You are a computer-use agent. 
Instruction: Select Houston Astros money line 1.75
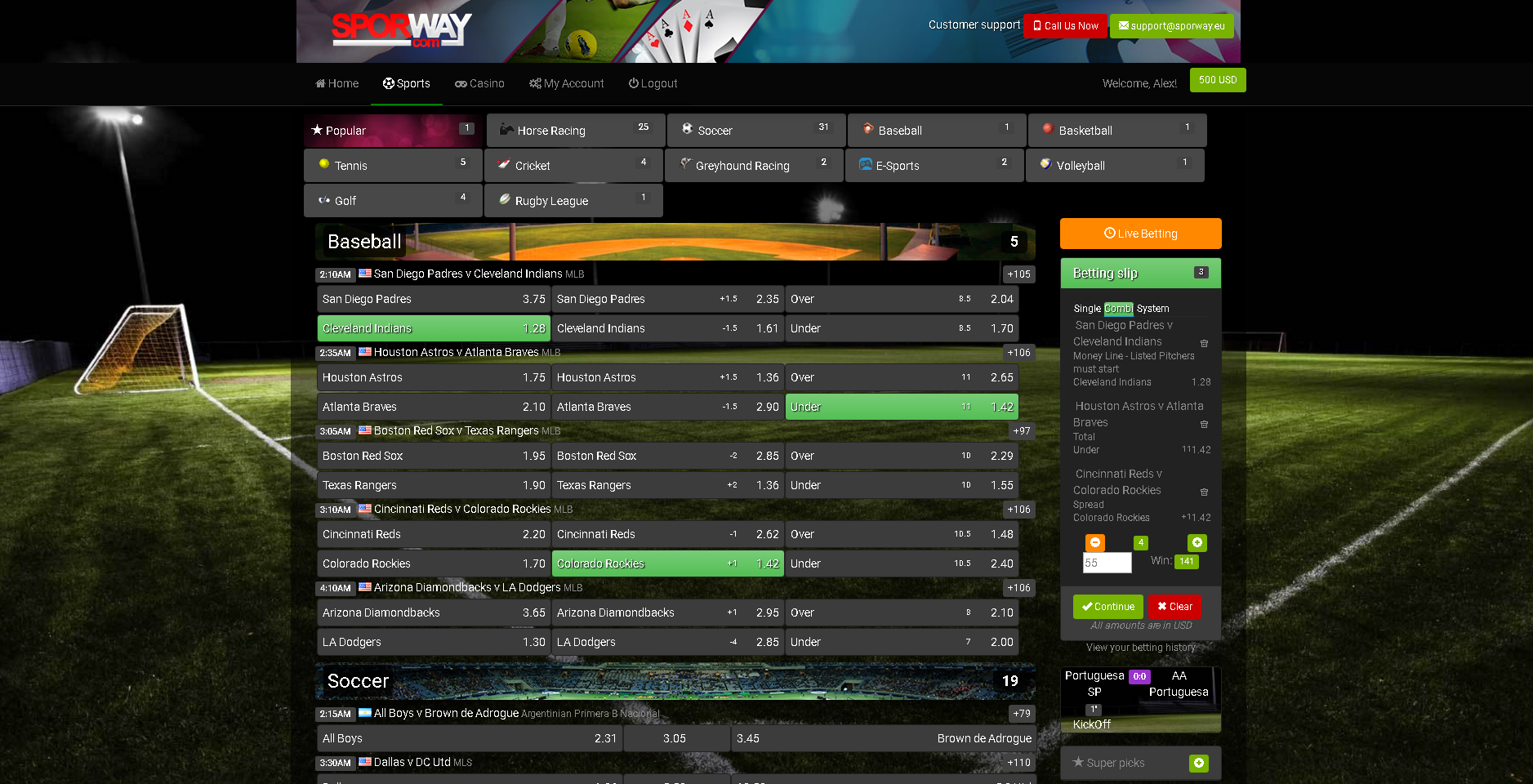[x=434, y=377]
